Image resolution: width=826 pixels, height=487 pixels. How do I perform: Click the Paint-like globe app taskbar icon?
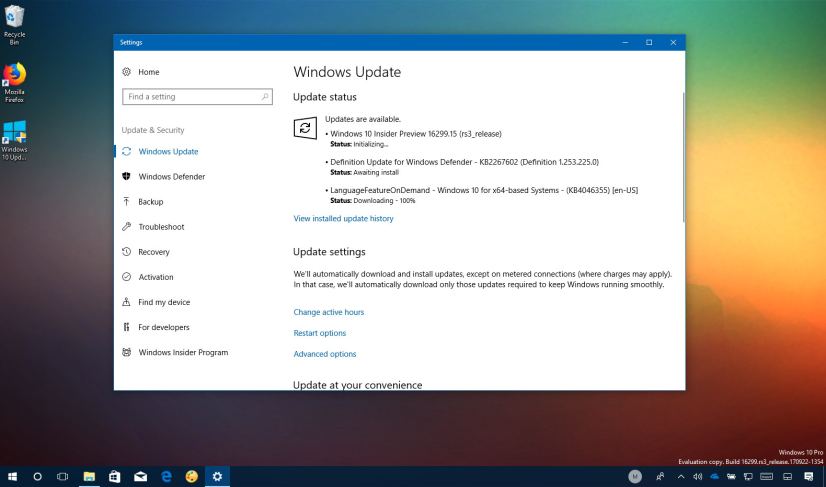tap(192, 476)
